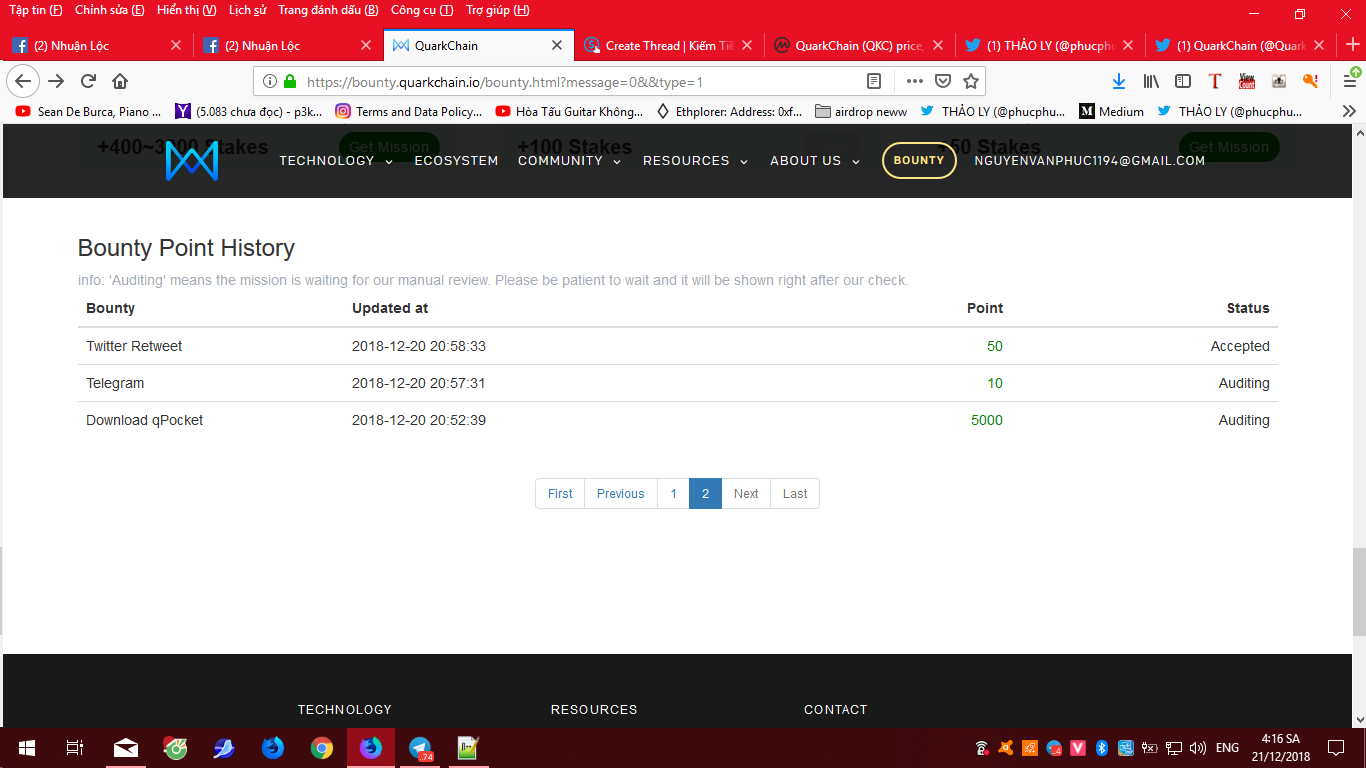Click the View Count extension icon
The width and height of the screenshot is (1366, 768).
pos(1247,81)
